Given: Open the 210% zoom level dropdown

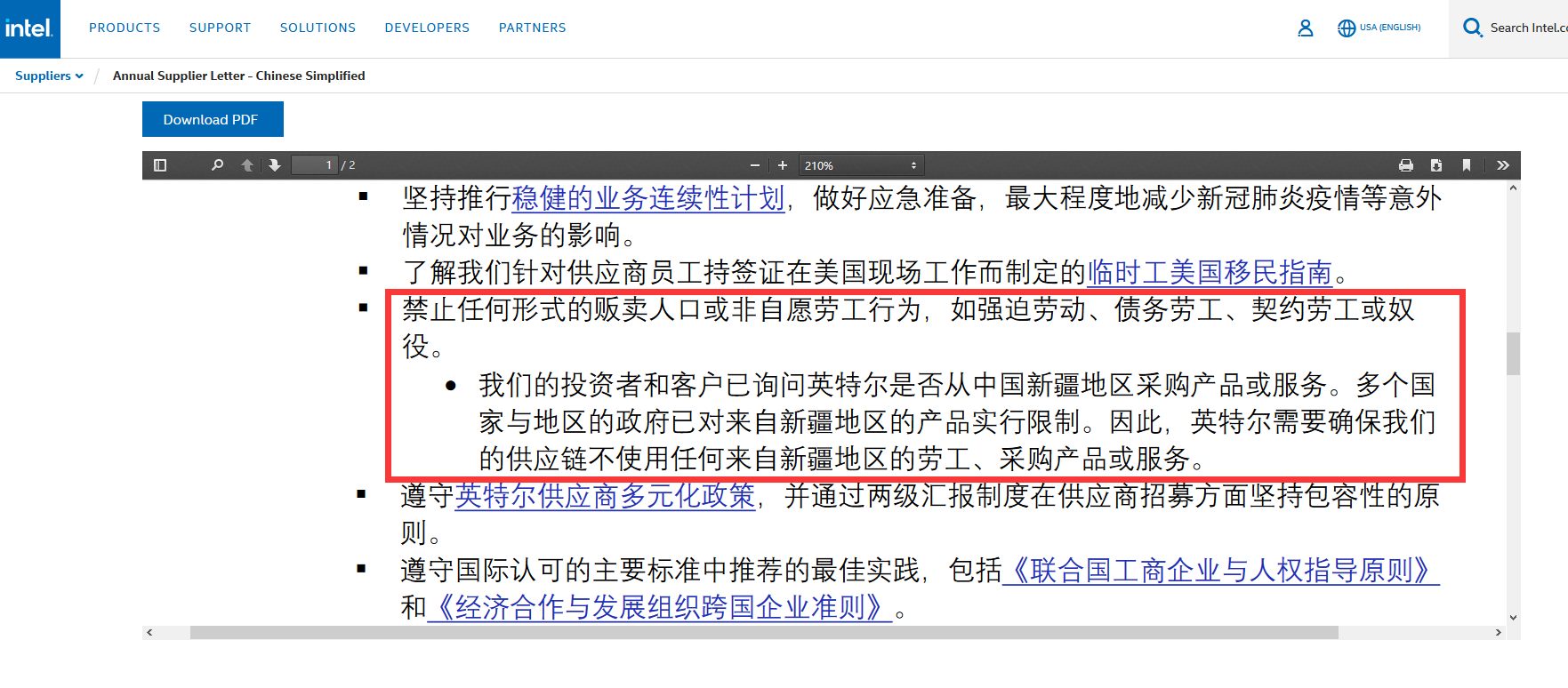Looking at the screenshot, I should 861,165.
